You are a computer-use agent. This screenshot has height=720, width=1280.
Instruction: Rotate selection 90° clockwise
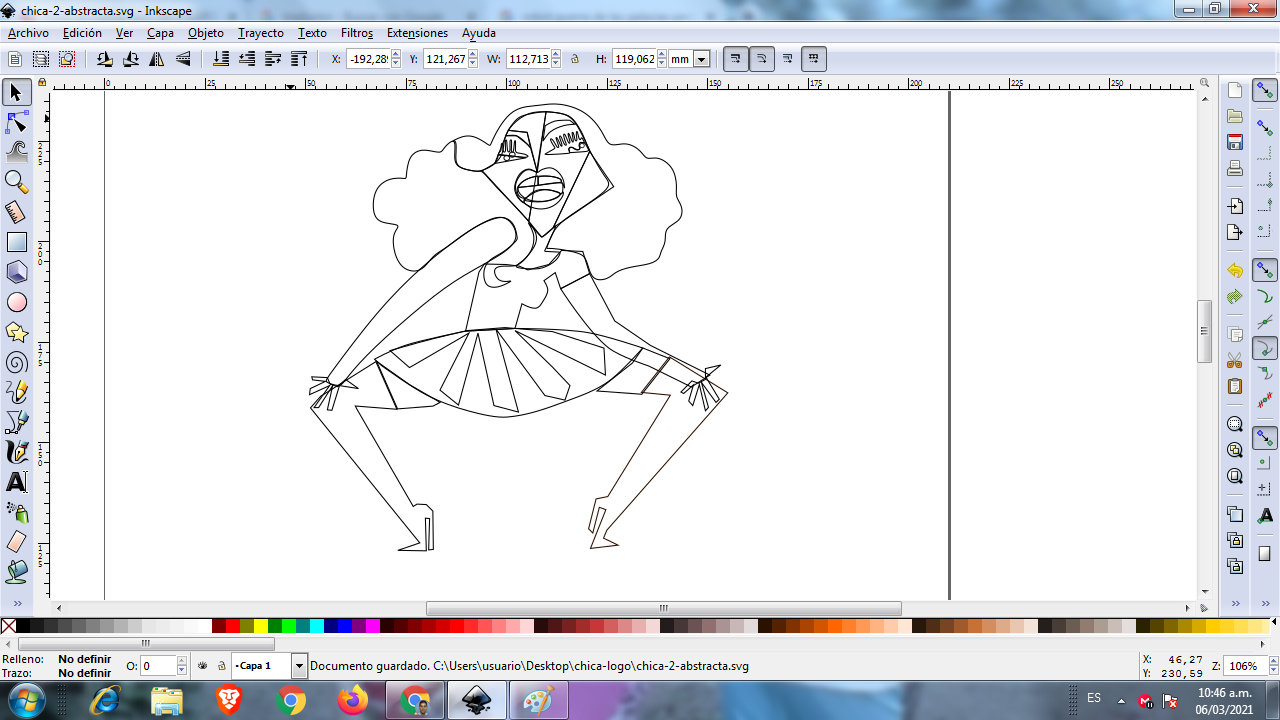[x=131, y=59]
